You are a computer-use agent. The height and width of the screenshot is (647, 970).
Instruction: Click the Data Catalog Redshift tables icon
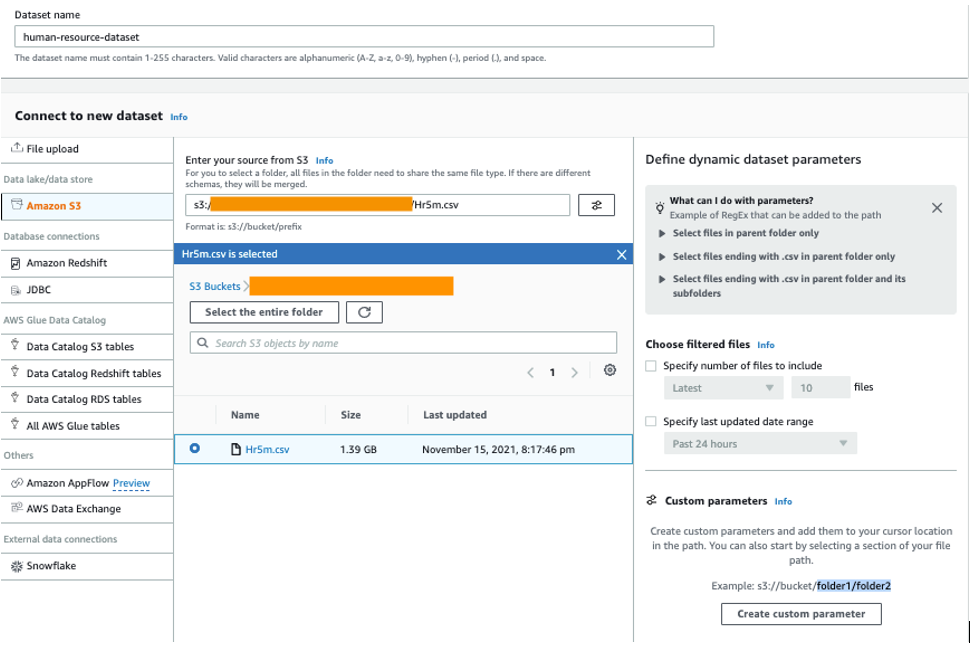(x=15, y=372)
